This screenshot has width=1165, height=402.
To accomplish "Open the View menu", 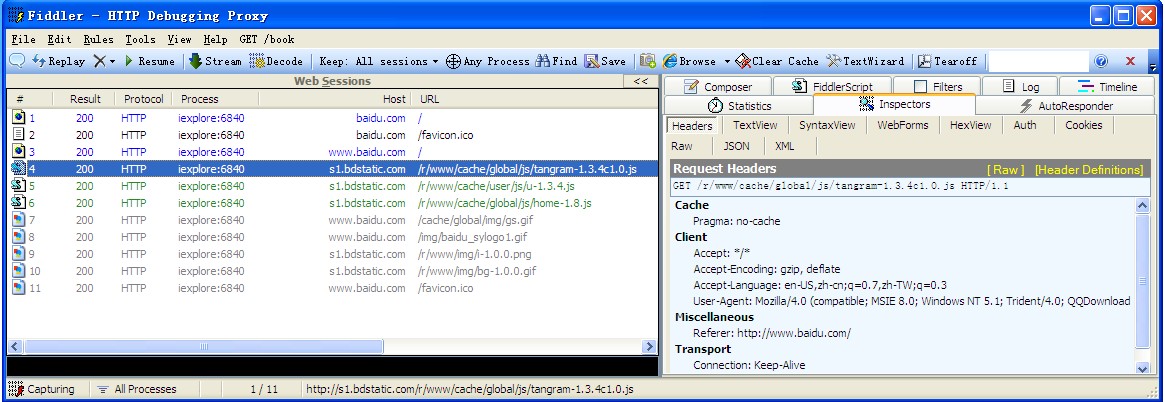I will [x=179, y=39].
